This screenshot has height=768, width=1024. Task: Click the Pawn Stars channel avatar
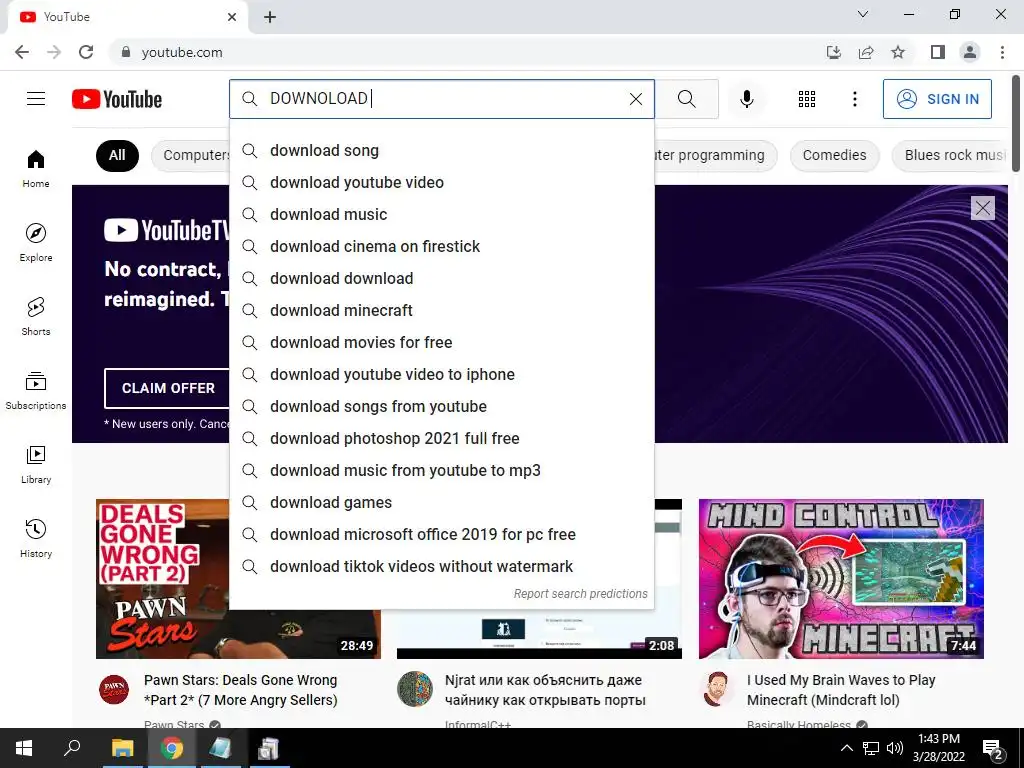[x=114, y=689]
